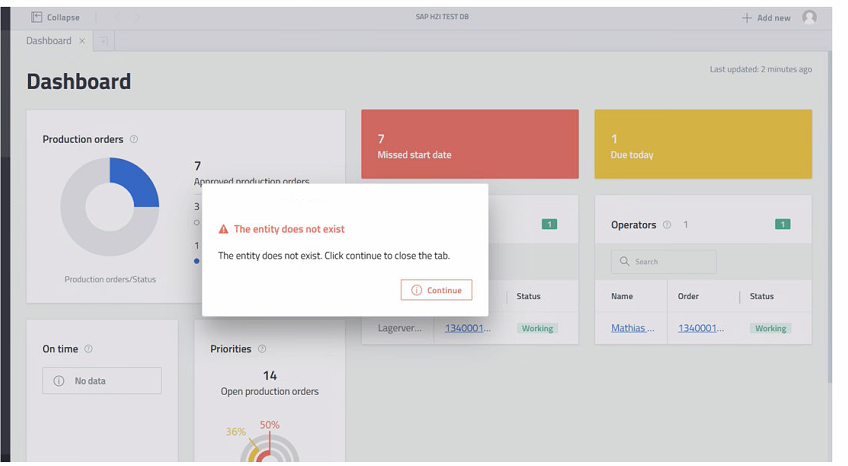
Task: Open a new tab with tab-plus icon
Action: pos(103,41)
